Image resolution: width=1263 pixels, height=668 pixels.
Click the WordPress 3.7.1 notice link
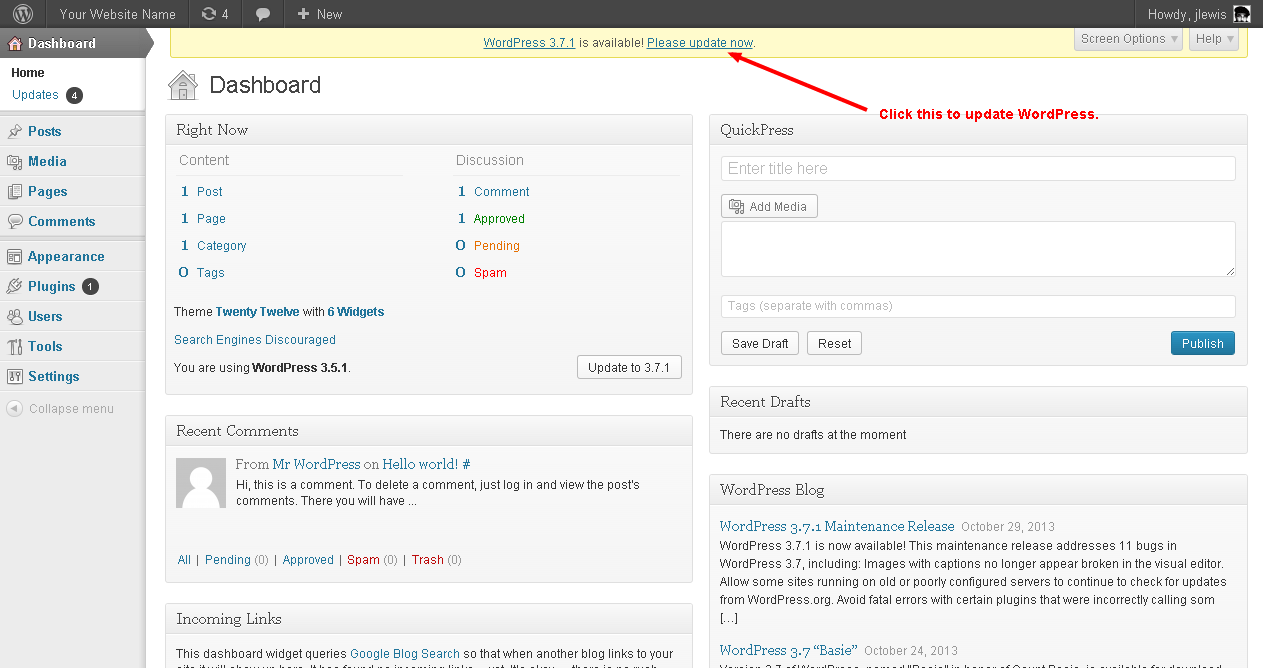(529, 43)
